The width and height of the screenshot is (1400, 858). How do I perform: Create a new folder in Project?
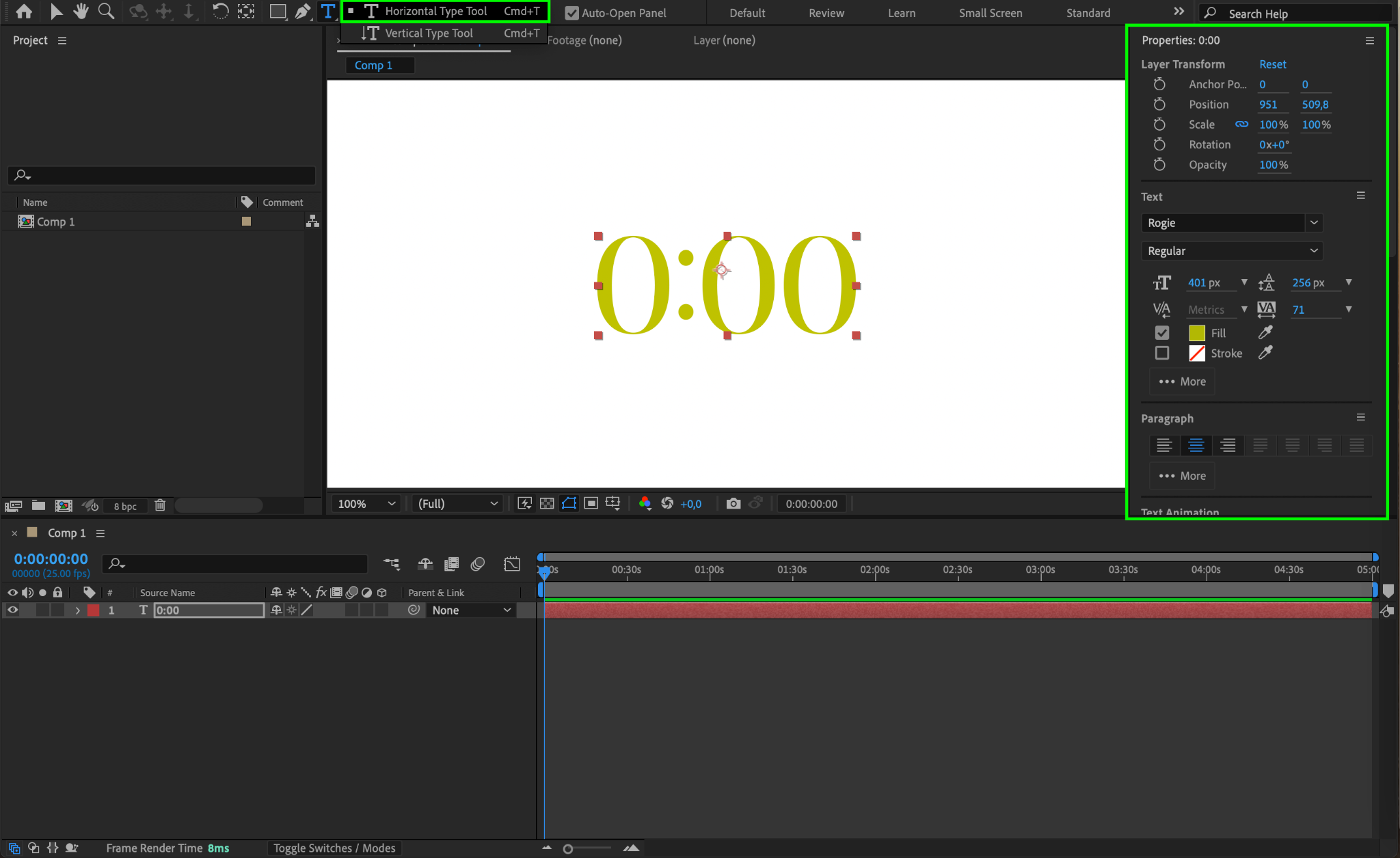coord(38,505)
